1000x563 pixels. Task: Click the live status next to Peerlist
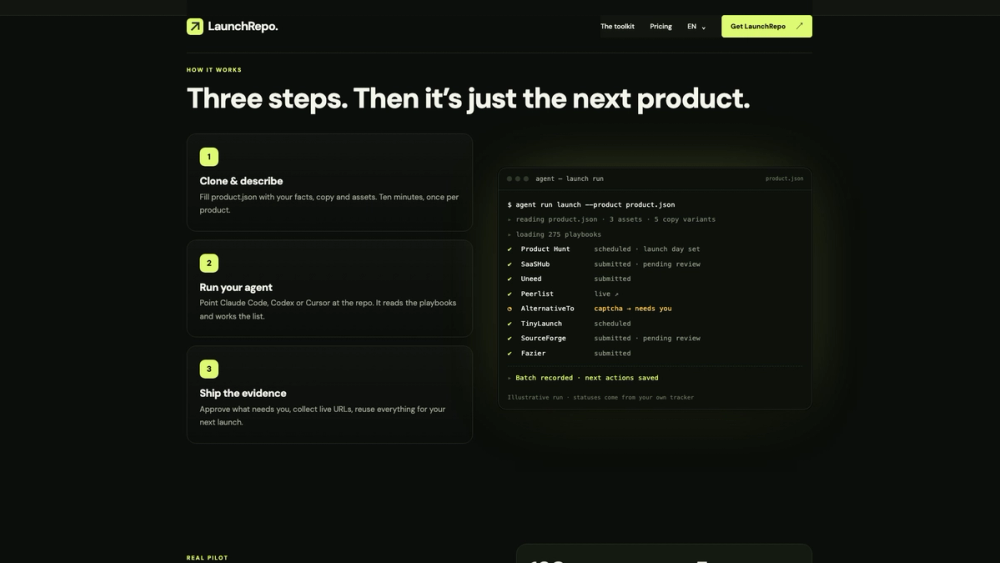pos(606,294)
